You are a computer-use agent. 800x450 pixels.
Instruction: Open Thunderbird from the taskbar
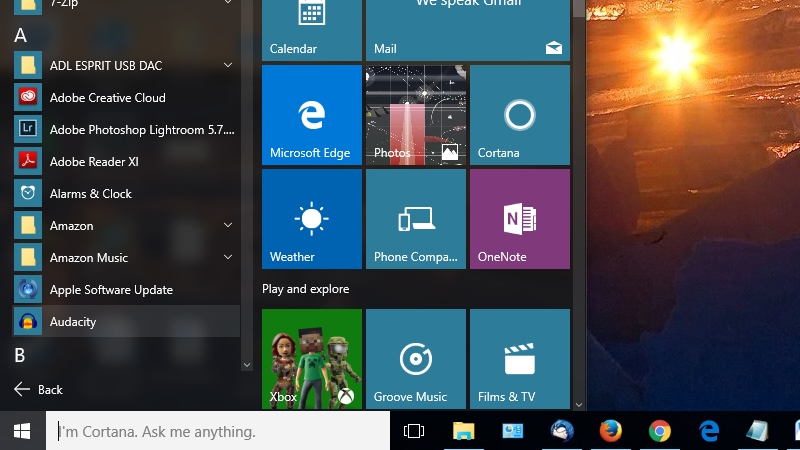tap(562, 431)
